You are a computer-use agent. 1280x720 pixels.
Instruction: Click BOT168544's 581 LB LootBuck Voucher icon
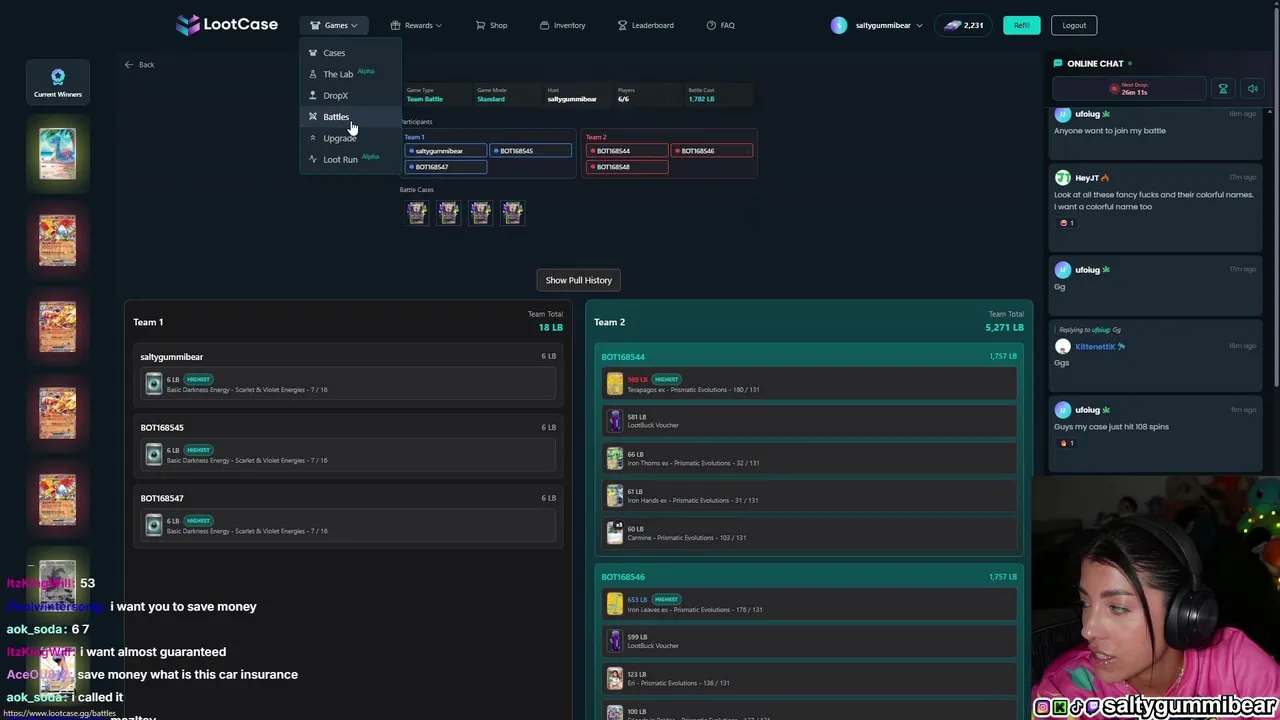[615, 421]
